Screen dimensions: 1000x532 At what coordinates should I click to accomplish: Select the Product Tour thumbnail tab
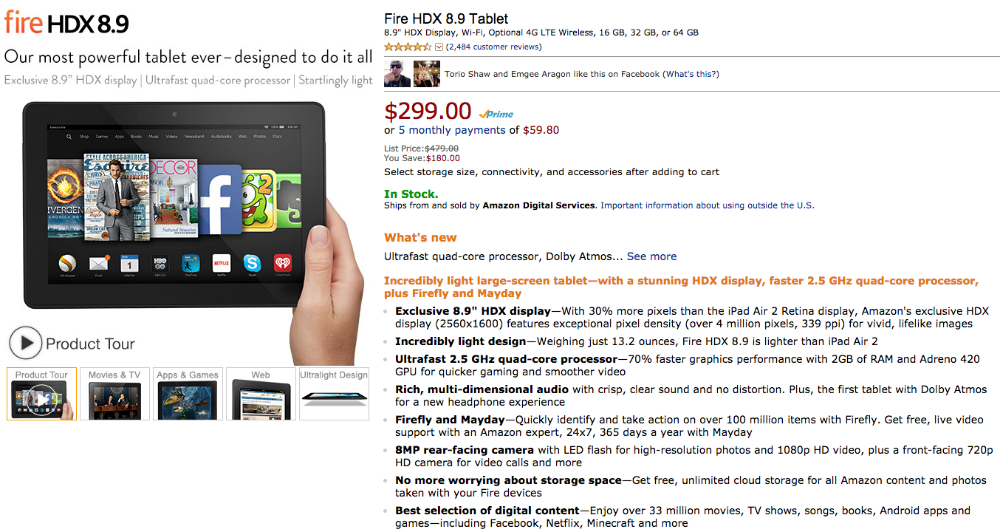tap(41, 394)
